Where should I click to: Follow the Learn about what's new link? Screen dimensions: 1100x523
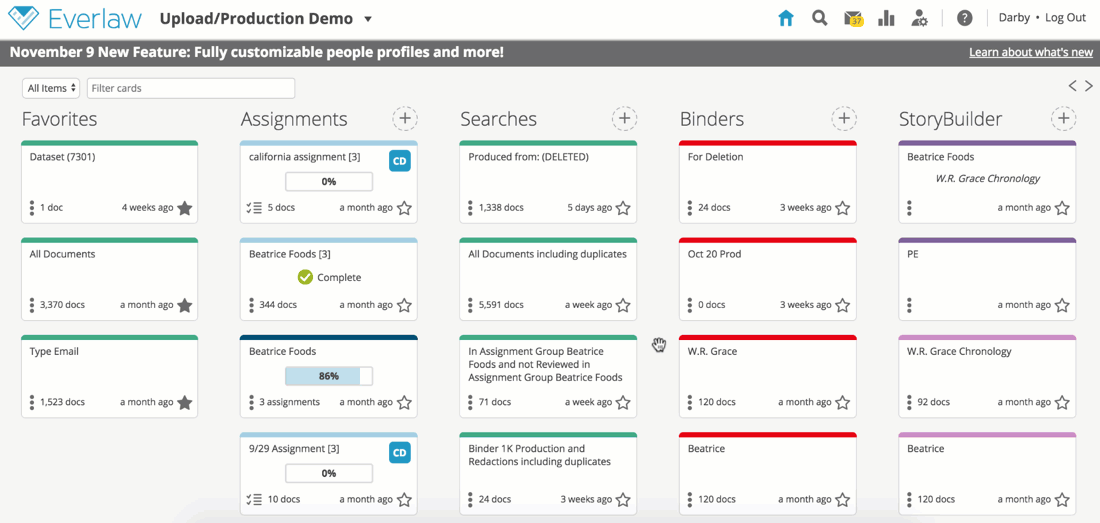coord(1031,53)
